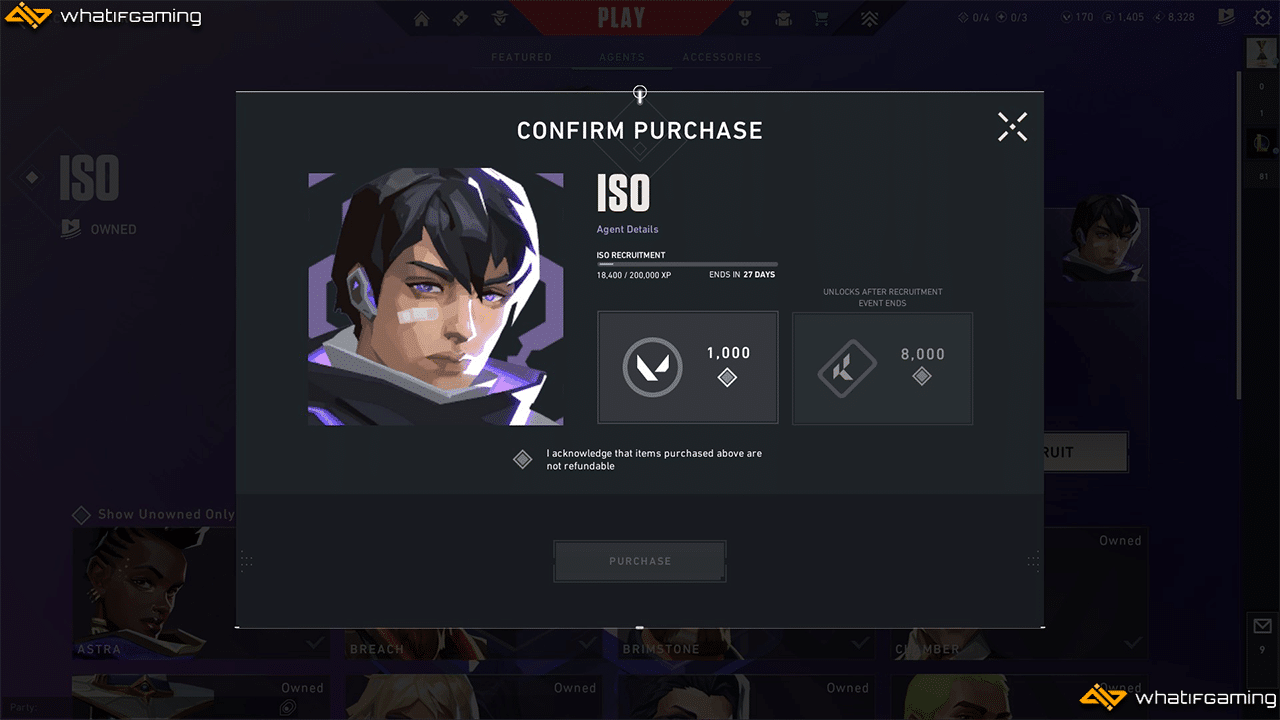The width and height of the screenshot is (1280, 720).
Task: Click the Purchase button
Action: [640, 561]
